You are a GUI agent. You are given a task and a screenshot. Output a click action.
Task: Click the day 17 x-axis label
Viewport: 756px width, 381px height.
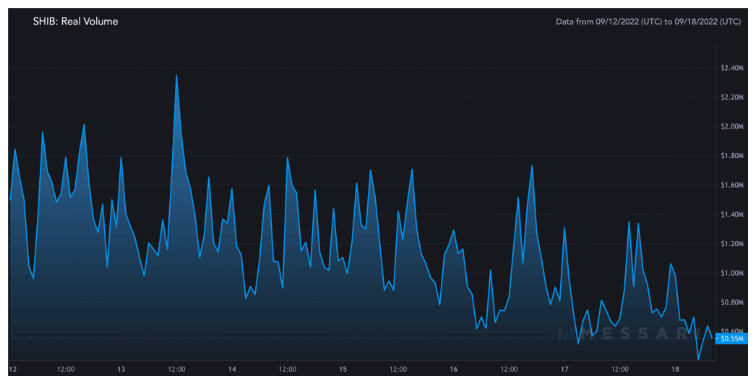point(564,370)
